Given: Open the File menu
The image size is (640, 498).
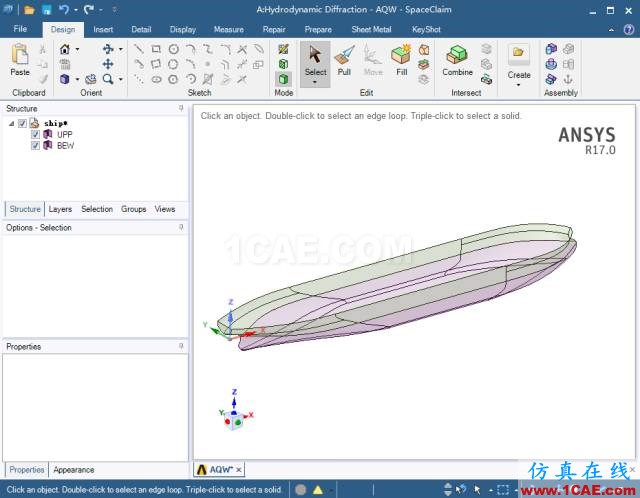Looking at the screenshot, I should tap(20, 29).
